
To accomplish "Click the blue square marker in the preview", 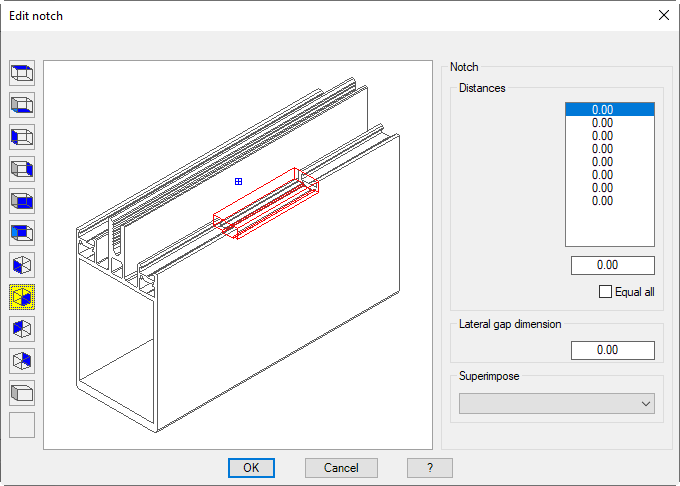I will click(x=238, y=181).
